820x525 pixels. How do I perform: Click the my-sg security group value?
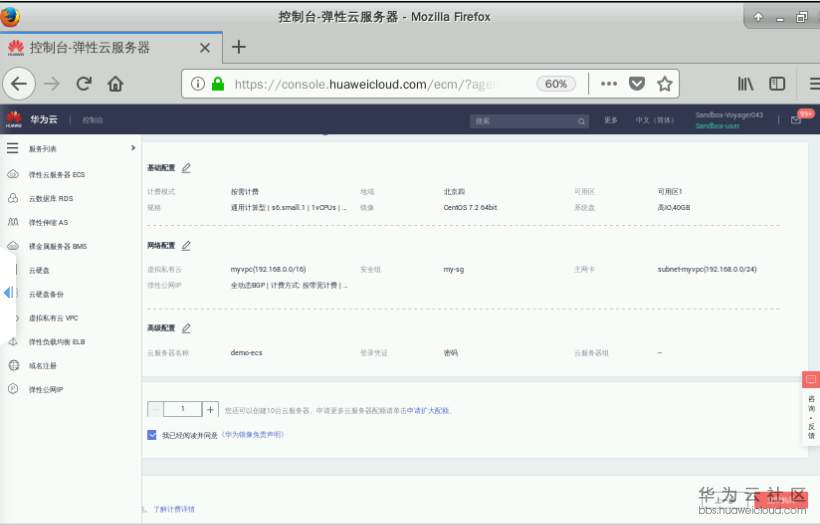point(453,269)
